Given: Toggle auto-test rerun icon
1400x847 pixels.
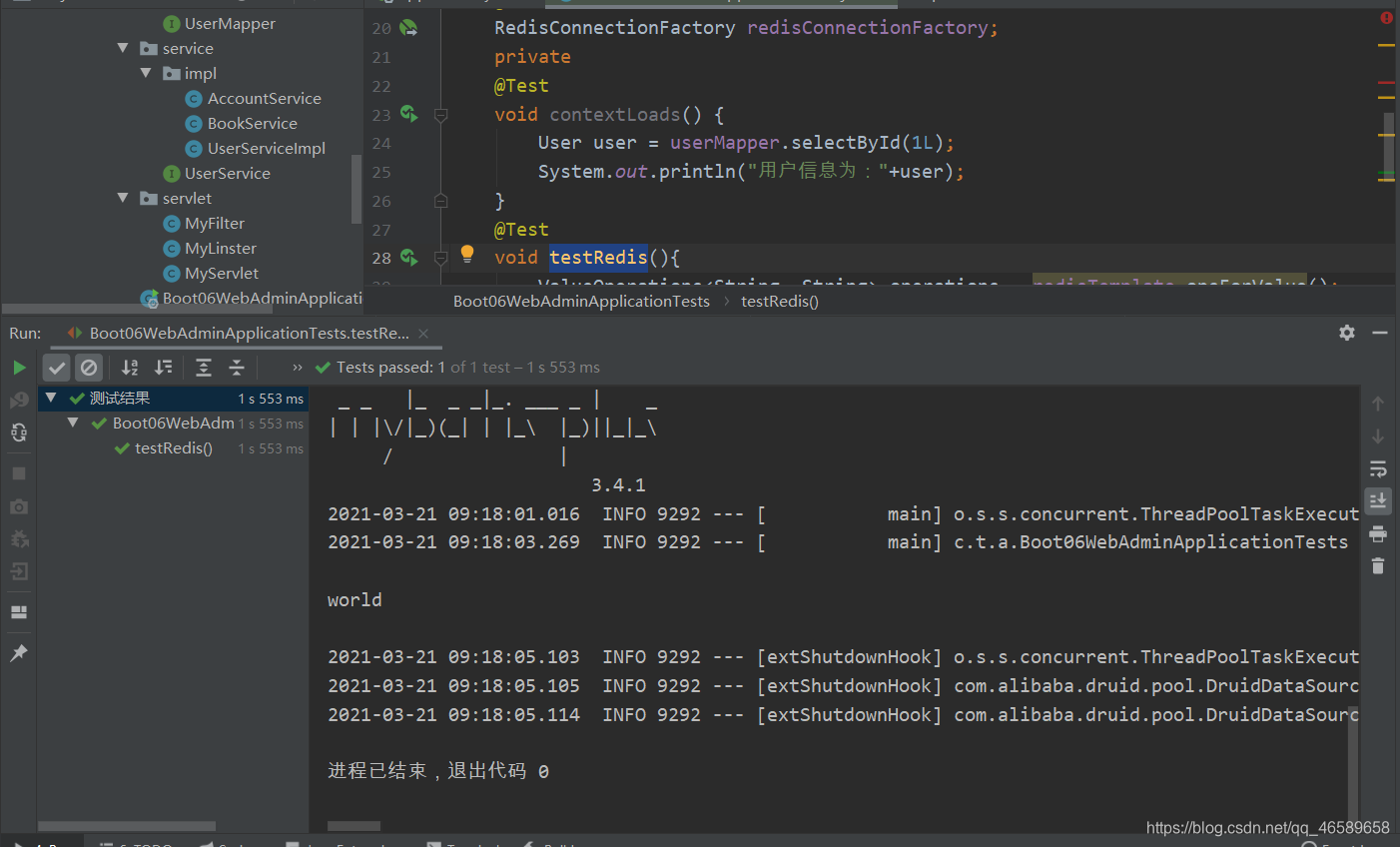Looking at the screenshot, I should pos(19,432).
